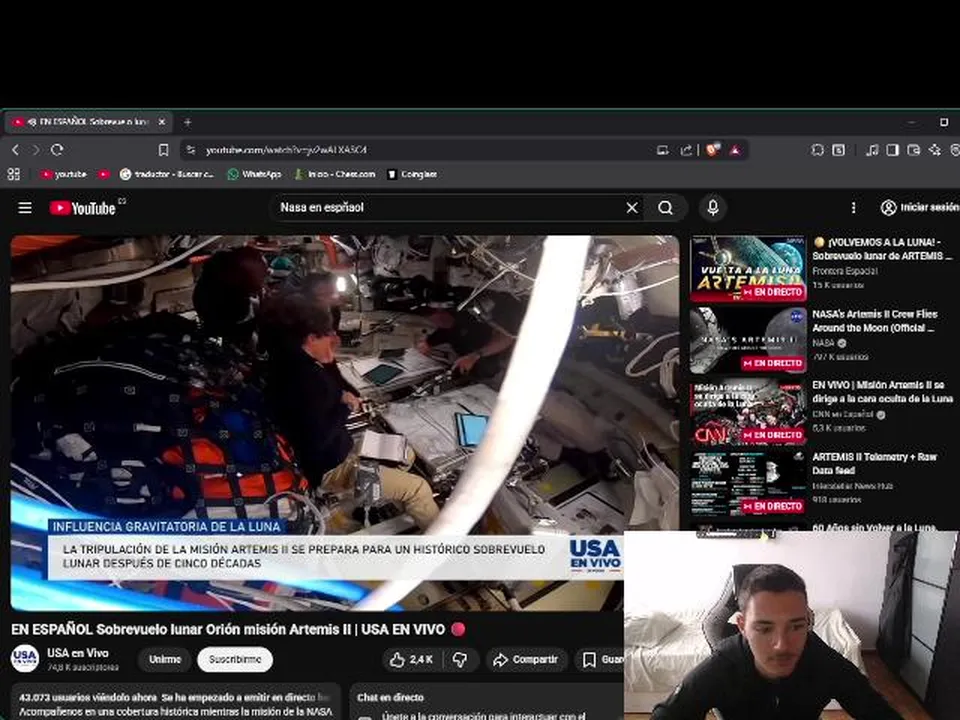
Task: Close the EN ESPAÑOL Sobrevuelo tab
Action: tap(162, 122)
